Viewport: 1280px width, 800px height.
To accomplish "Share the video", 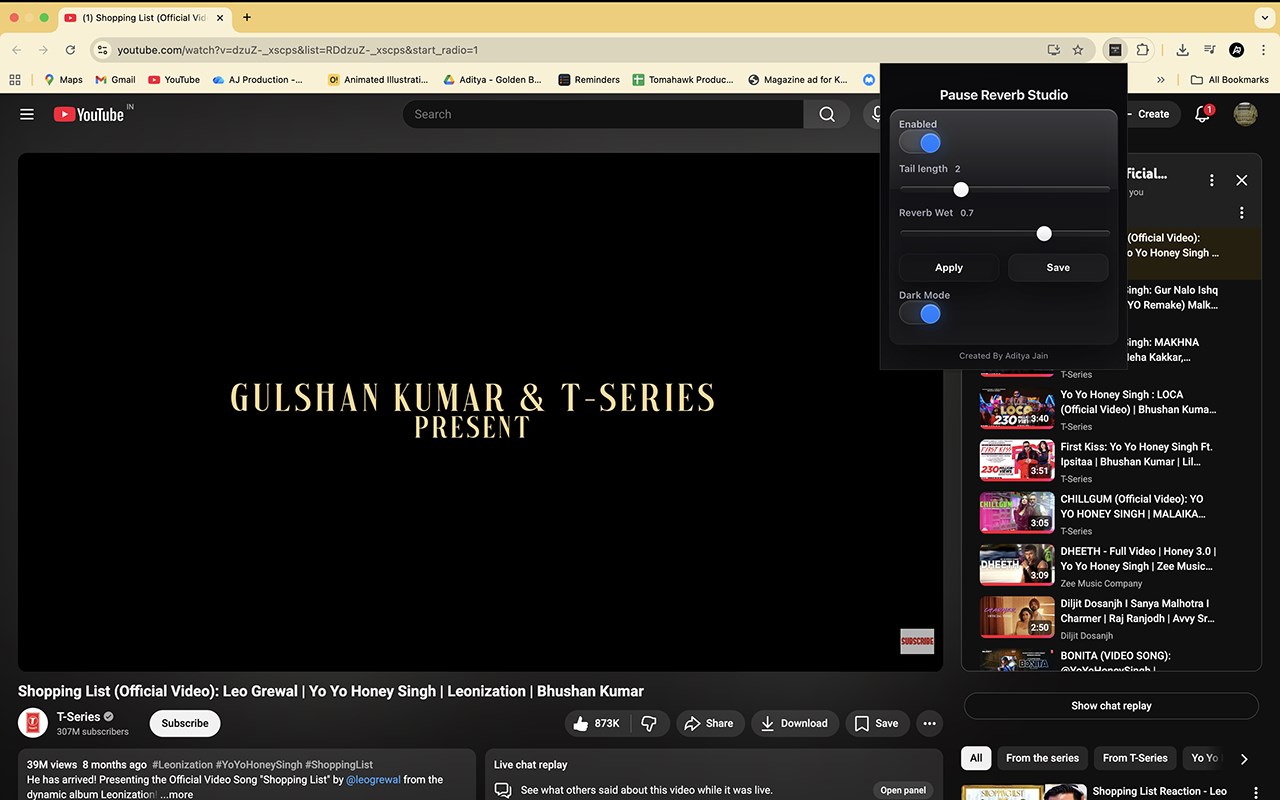I will [x=710, y=723].
